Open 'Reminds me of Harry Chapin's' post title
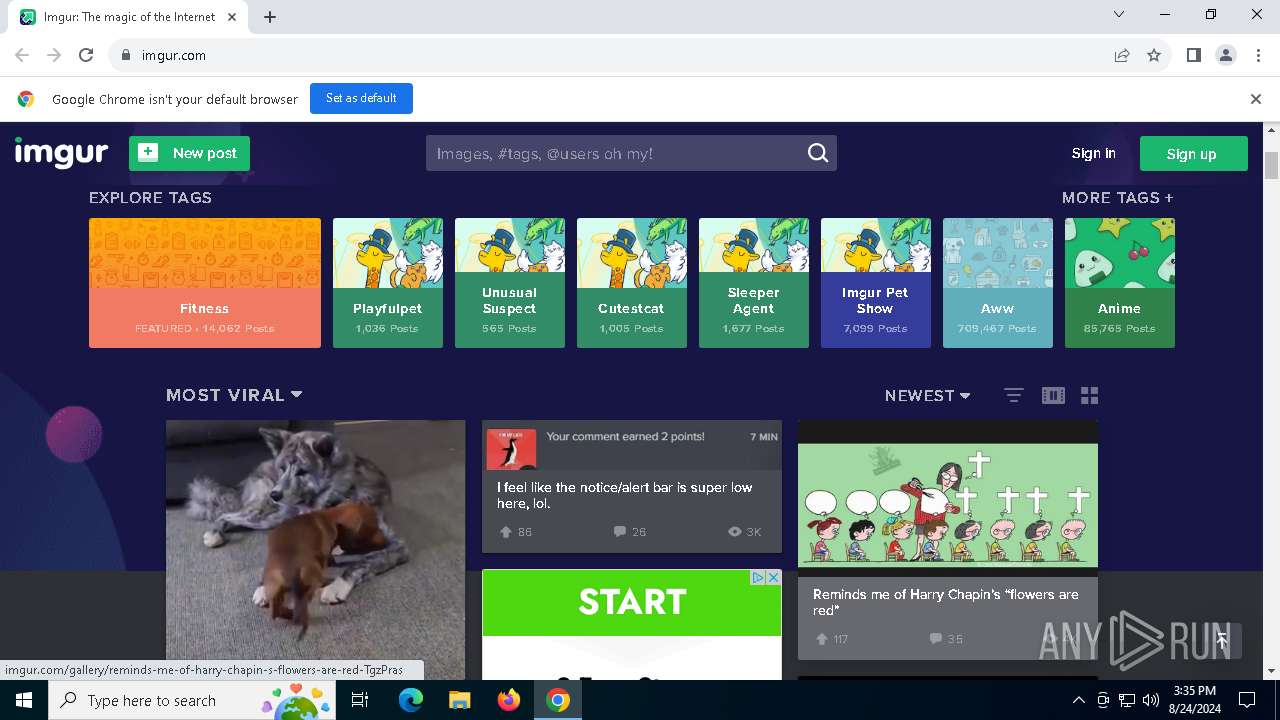This screenshot has width=1280, height=720. coord(946,602)
